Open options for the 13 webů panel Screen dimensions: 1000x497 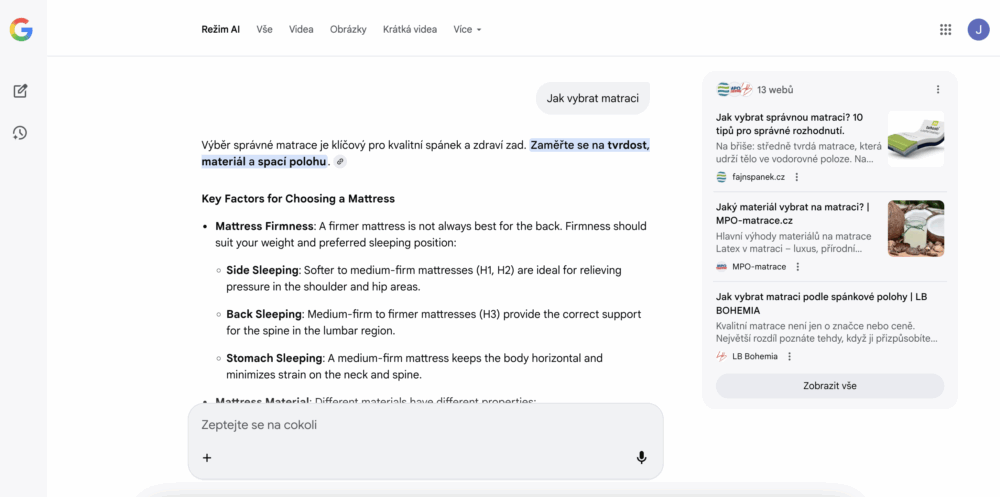(938, 89)
